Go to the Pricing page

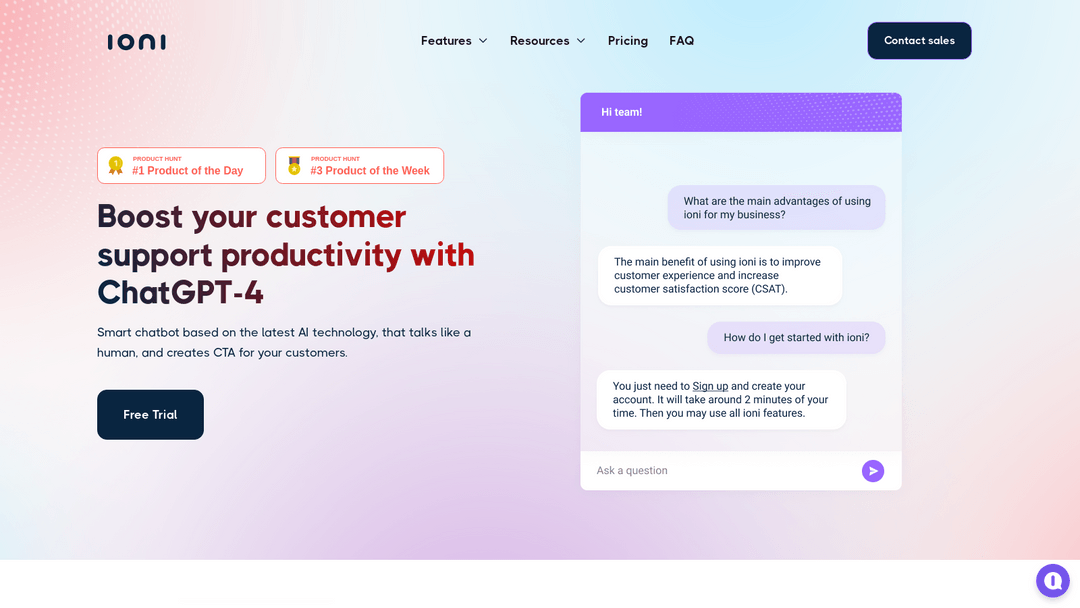click(x=627, y=41)
